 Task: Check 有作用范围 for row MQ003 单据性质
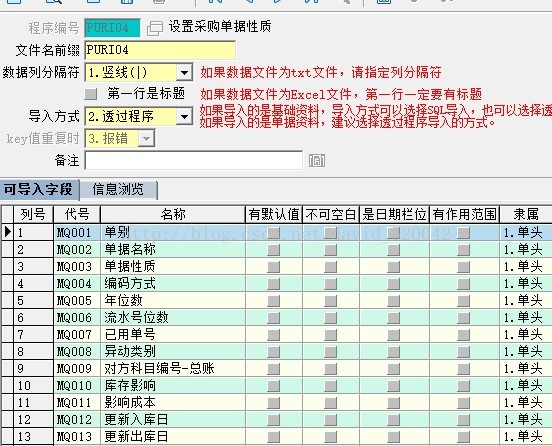[464, 266]
